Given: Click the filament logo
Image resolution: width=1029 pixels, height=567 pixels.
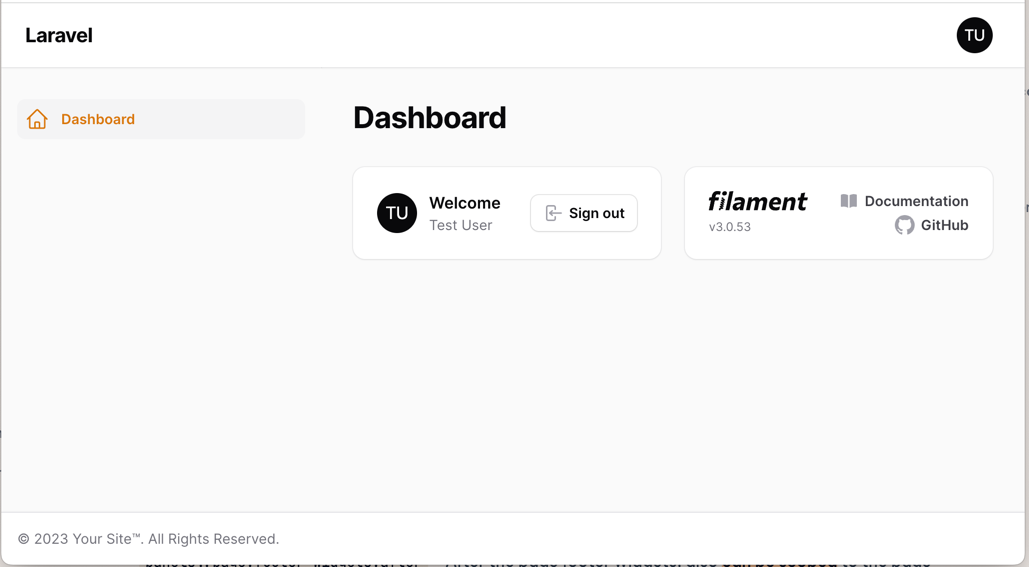Looking at the screenshot, I should pyautogui.click(x=757, y=201).
